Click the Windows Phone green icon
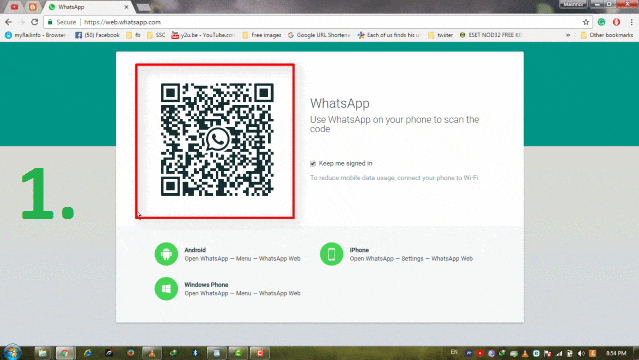Image resolution: width=639 pixels, height=360 pixels. click(166, 289)
